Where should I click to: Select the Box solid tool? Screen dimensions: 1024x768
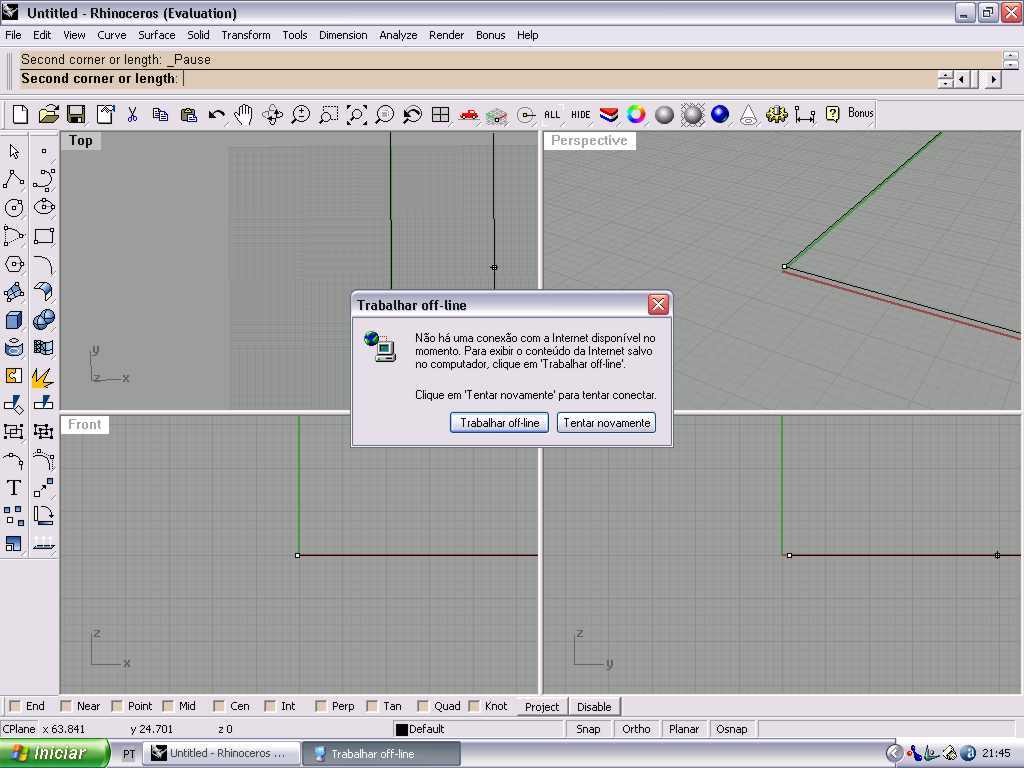tap(14, 320)
